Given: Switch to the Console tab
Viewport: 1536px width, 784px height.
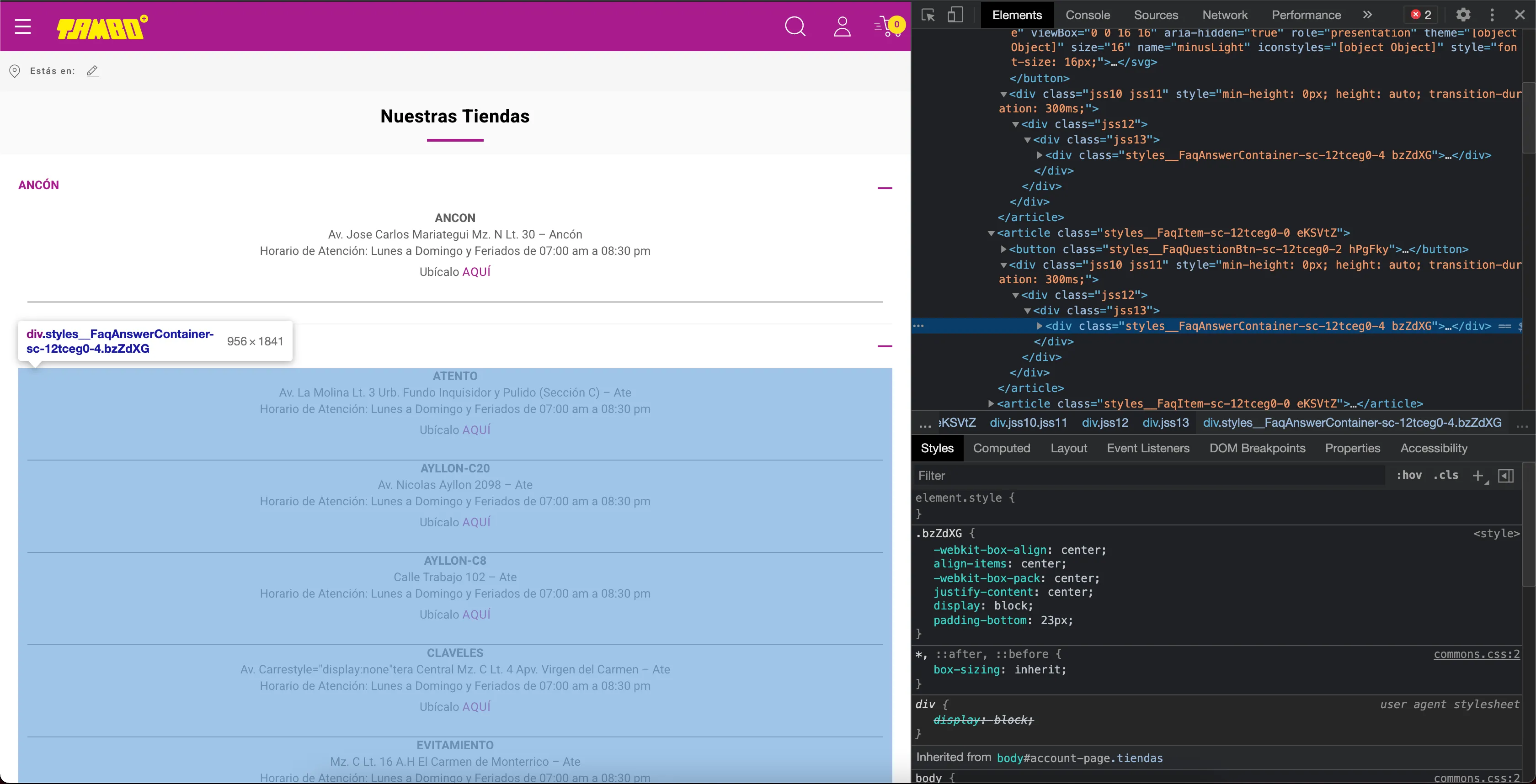Looking at the screenshot, I should point(1088,15).
